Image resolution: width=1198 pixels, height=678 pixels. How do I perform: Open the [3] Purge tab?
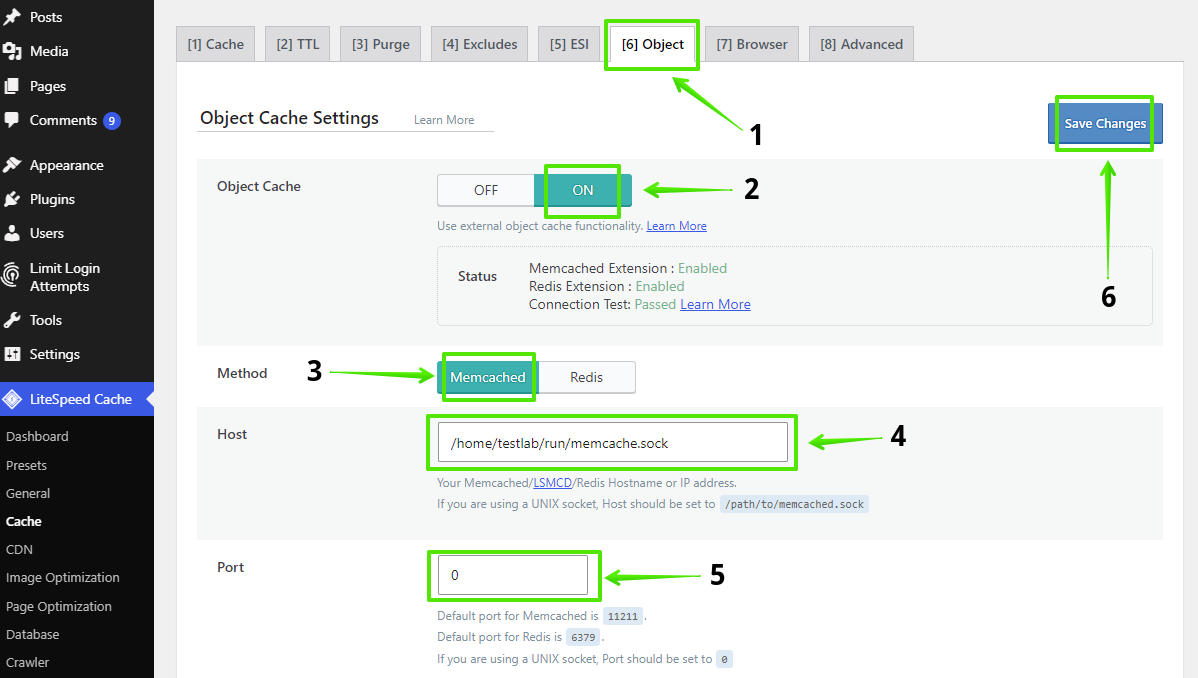point(380,44)
